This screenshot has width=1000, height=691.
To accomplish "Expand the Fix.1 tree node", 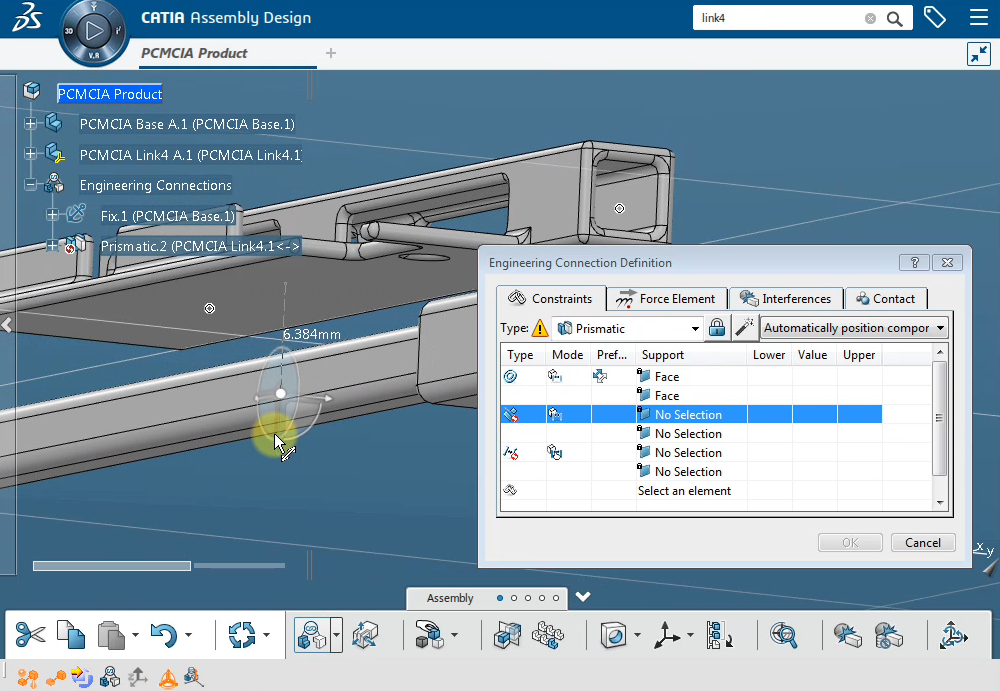I will (52, 215).
